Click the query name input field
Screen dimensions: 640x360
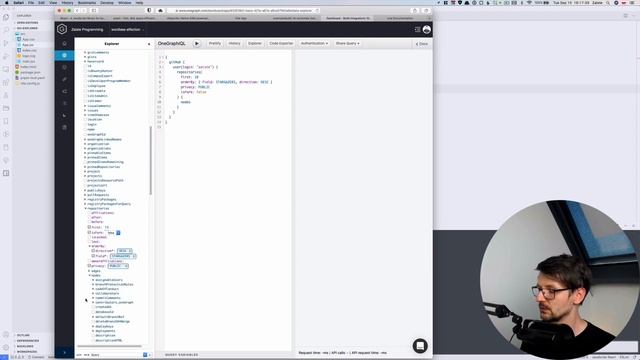pyautogui.click(x=116, y=355)
